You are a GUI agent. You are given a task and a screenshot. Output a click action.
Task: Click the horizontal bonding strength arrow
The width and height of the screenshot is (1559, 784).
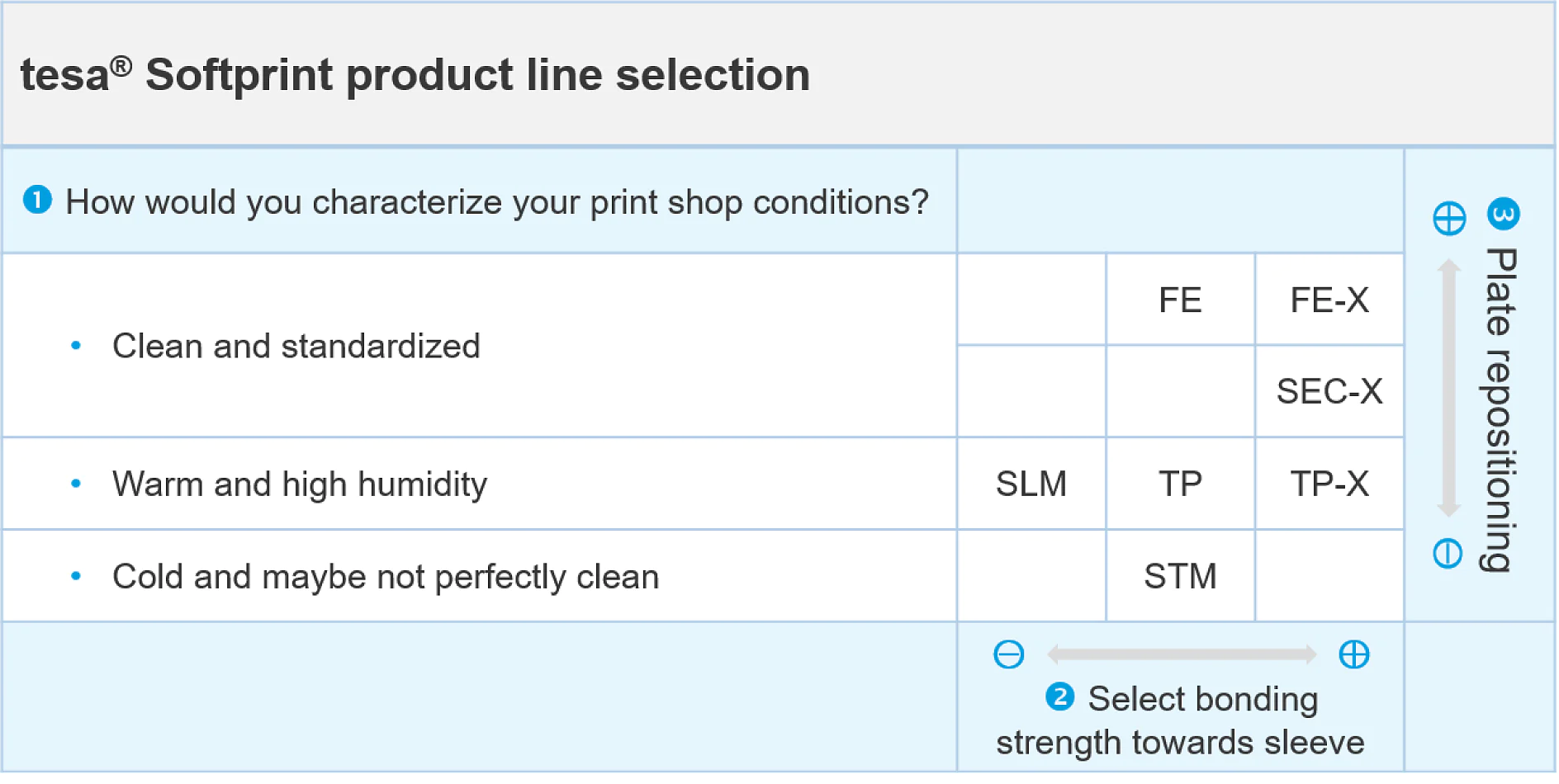point(1182,654)
